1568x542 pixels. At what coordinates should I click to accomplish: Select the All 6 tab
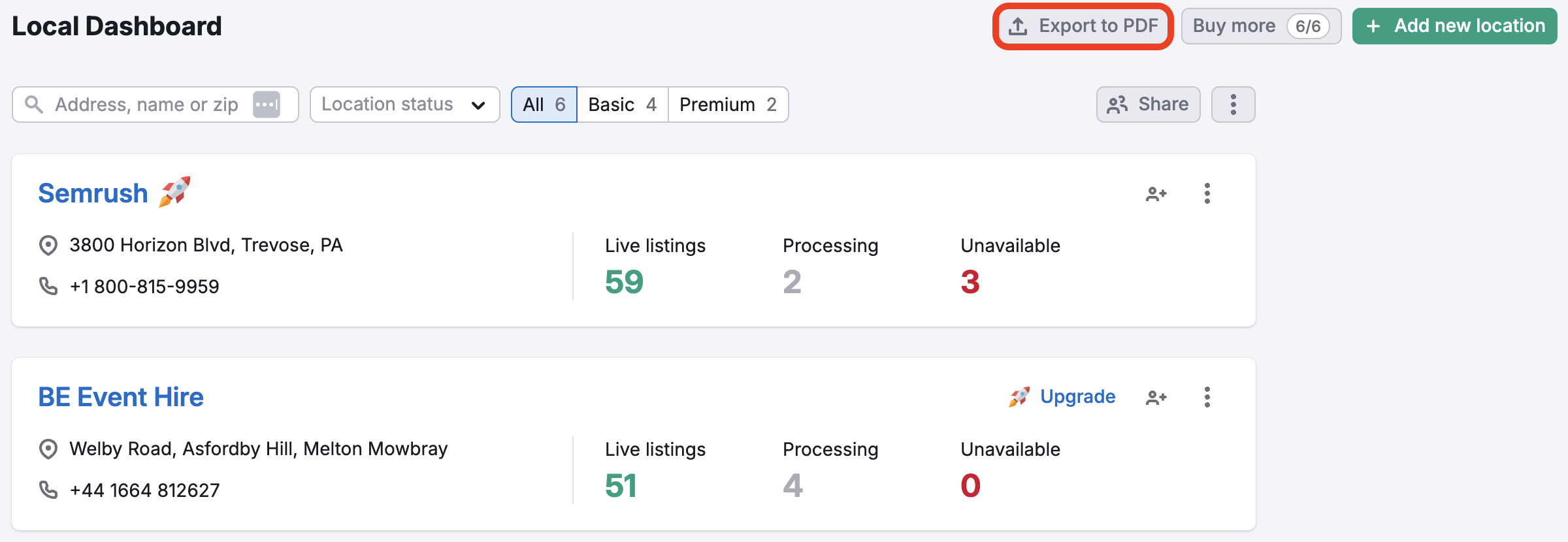click(544, 104)
